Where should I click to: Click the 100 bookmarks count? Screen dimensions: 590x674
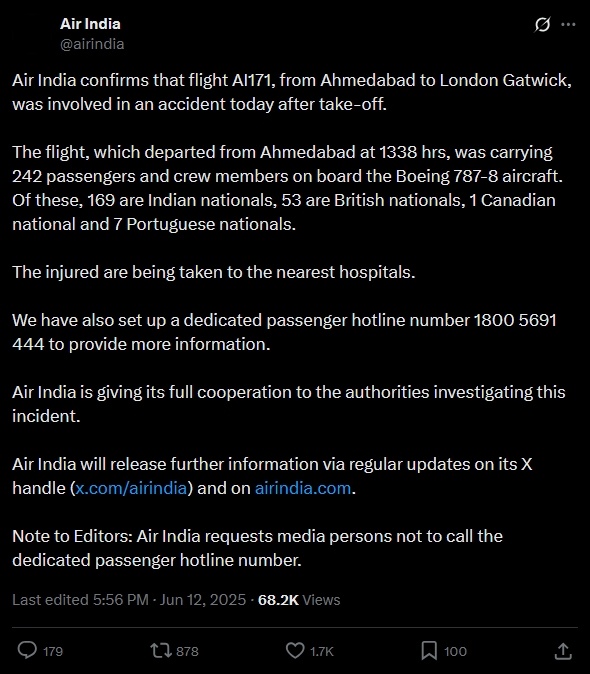(x=455, y=651)
